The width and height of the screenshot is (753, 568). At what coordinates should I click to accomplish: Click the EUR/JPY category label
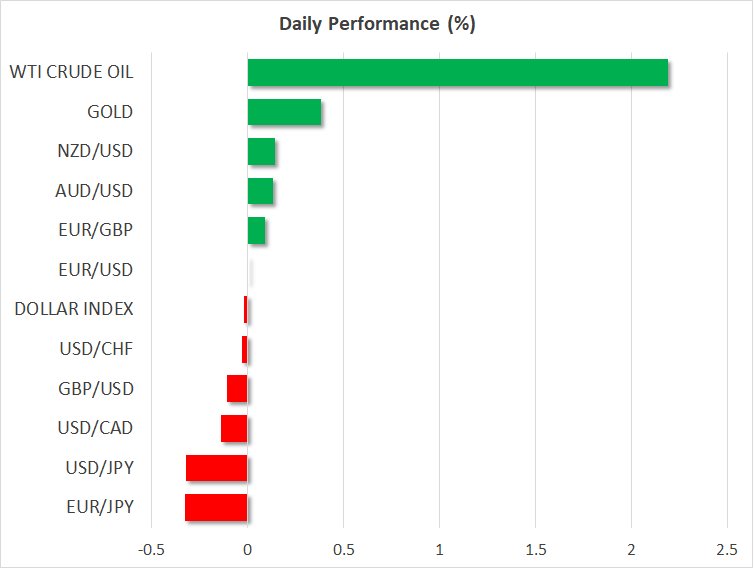tap(97, 507)
